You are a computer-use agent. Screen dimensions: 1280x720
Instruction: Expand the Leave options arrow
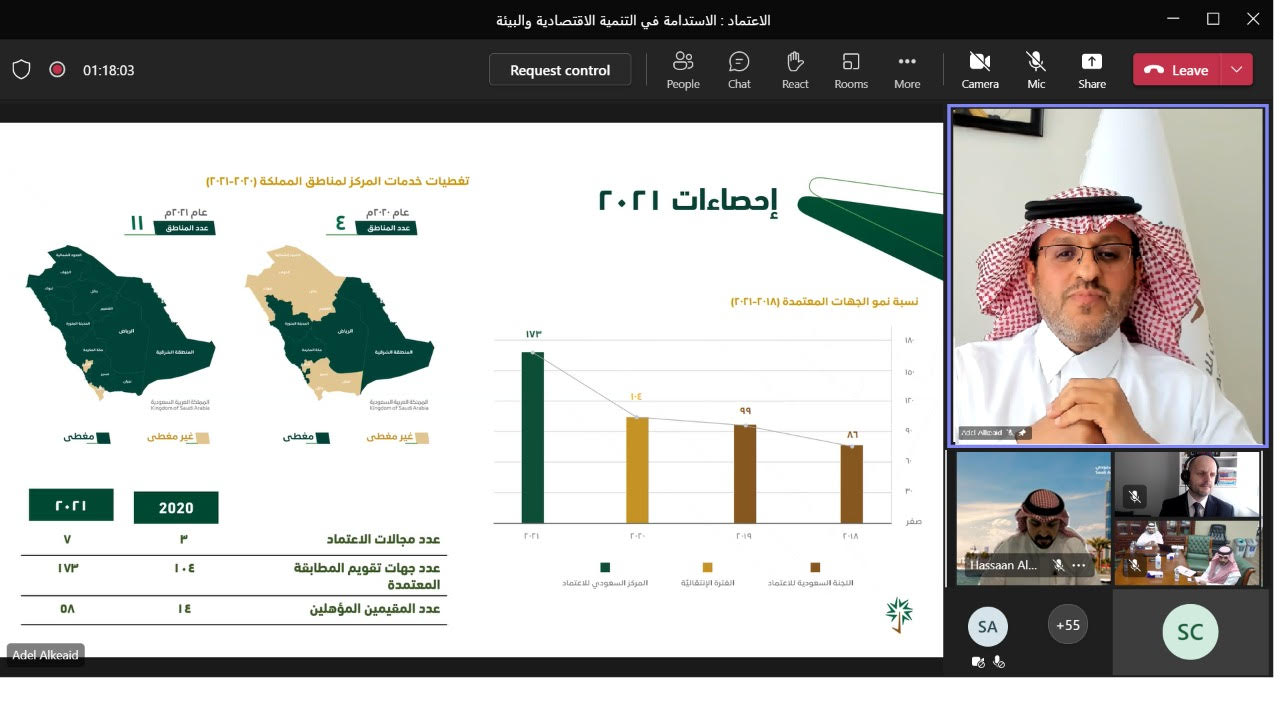(1237, 70)
